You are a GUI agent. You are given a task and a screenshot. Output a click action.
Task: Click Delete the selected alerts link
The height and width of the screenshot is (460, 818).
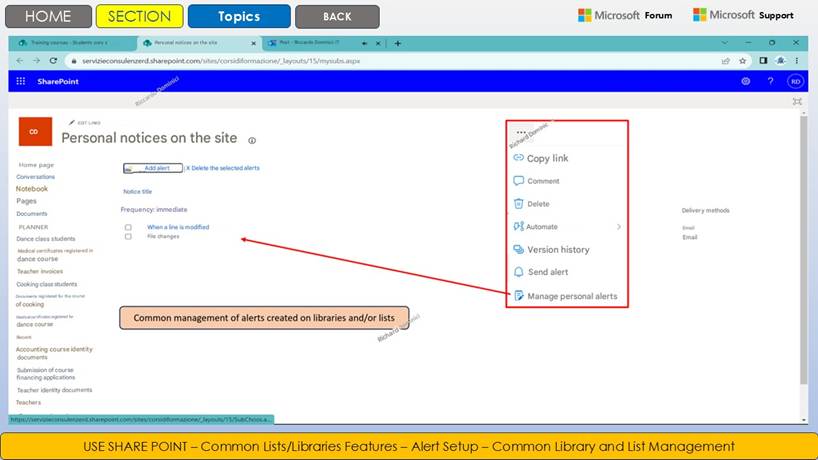223,168
